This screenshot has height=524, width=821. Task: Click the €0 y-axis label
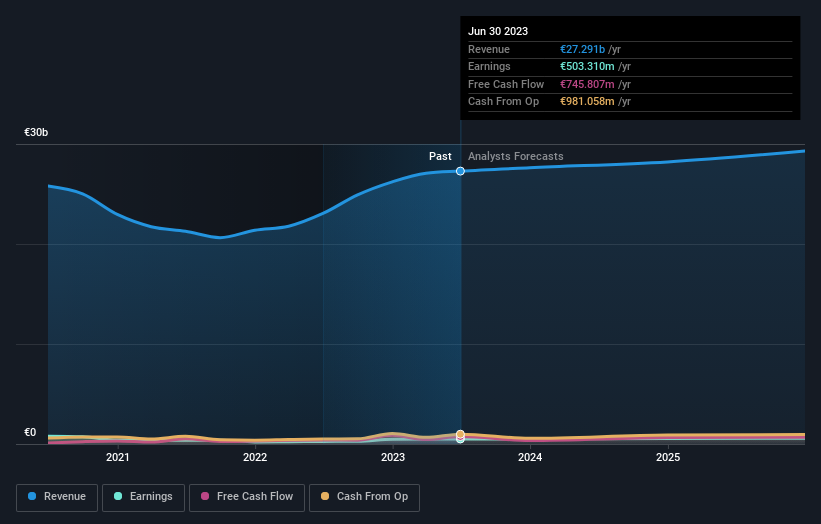[x=30, y=432]
